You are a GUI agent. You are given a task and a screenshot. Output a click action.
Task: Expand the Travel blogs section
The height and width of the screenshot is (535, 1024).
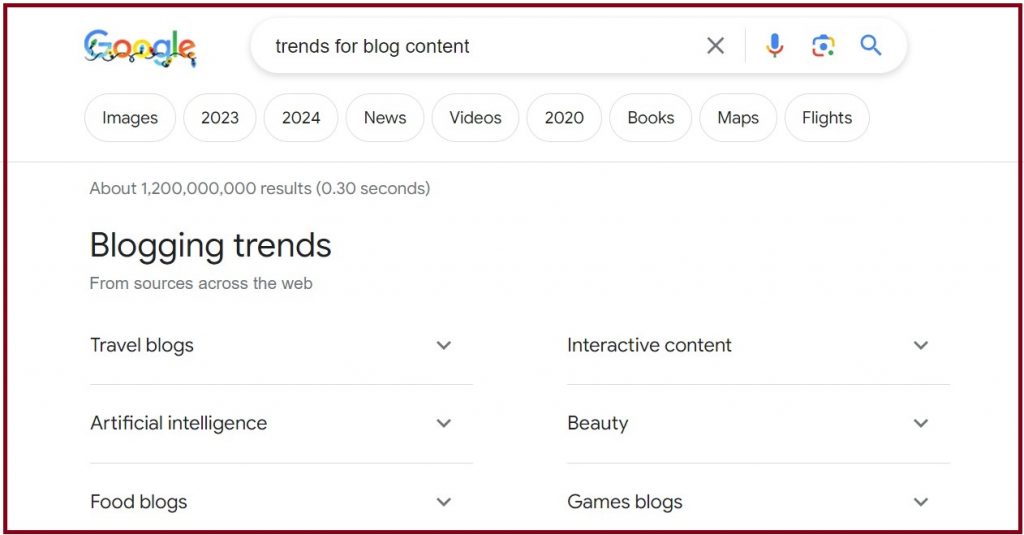pyautogui.click(x=444, y=346)
